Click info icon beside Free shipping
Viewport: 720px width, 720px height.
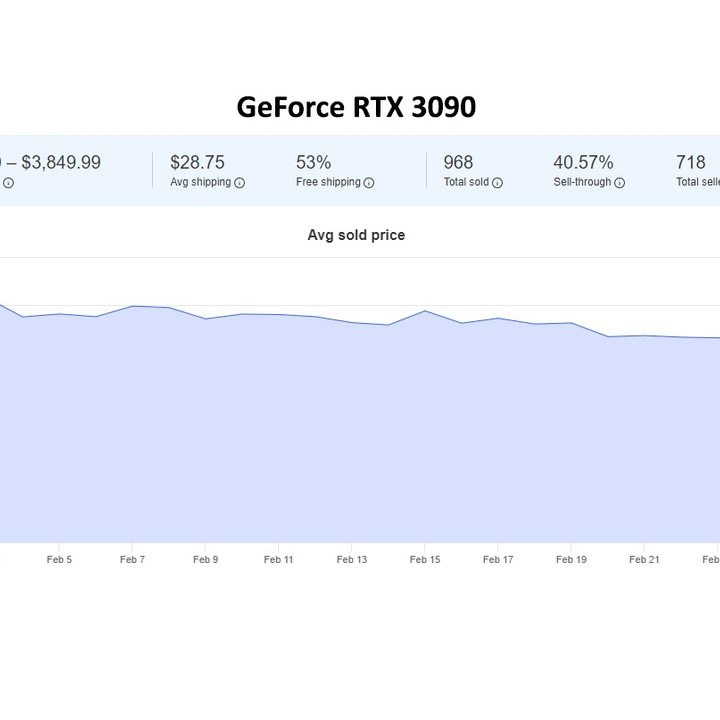pos(369,183)
